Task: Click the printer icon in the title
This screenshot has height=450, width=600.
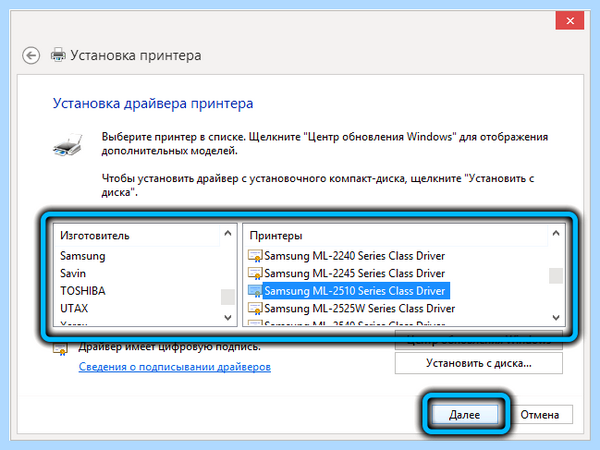Action: (x=58, y=55)
